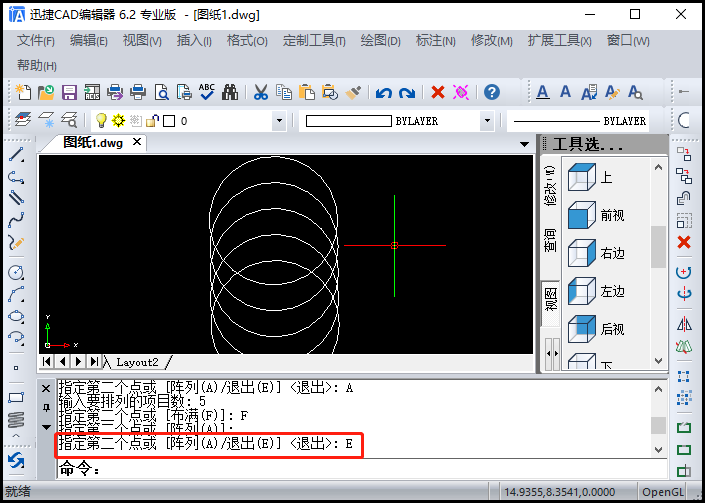Choose the 左边 left view
This screenshot has width=705, height=503.
(x=596, y=291)
